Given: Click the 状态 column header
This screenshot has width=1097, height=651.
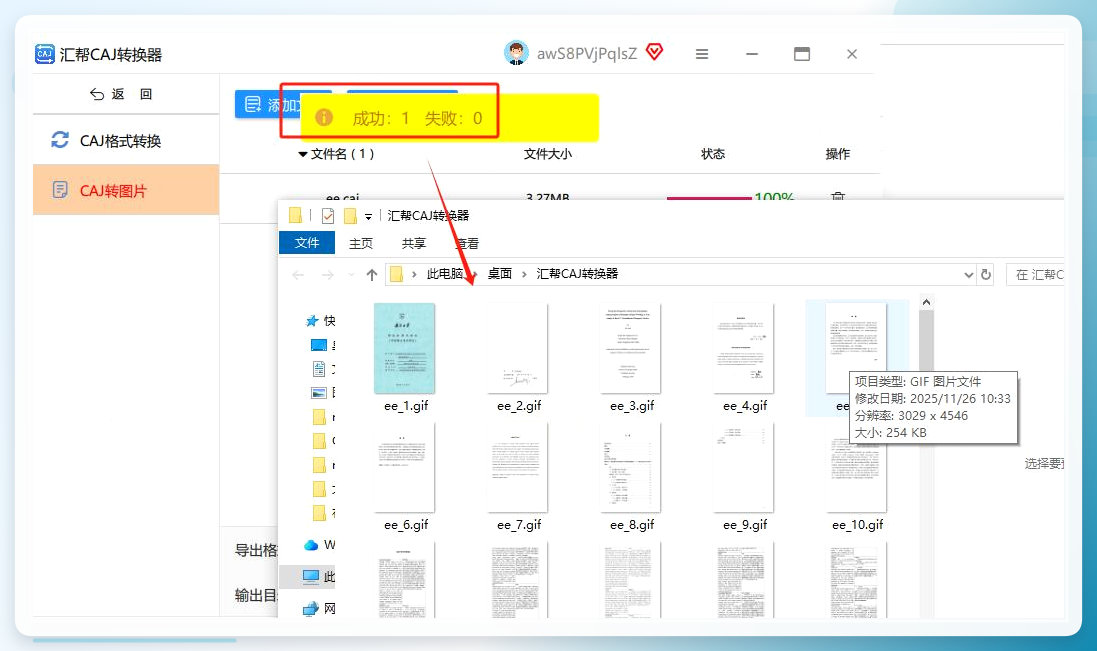Looking at the screenshot, I should [713, 154].
